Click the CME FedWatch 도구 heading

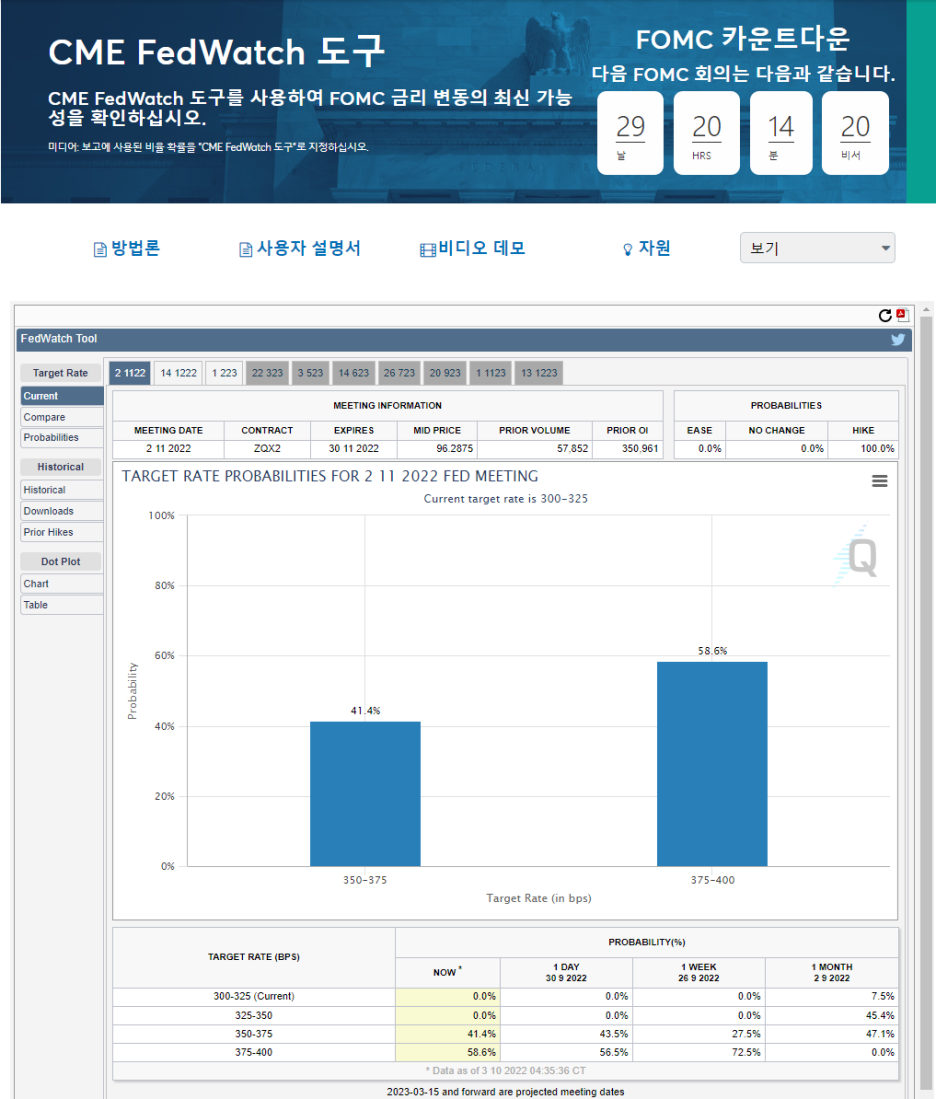coord(217,52)
